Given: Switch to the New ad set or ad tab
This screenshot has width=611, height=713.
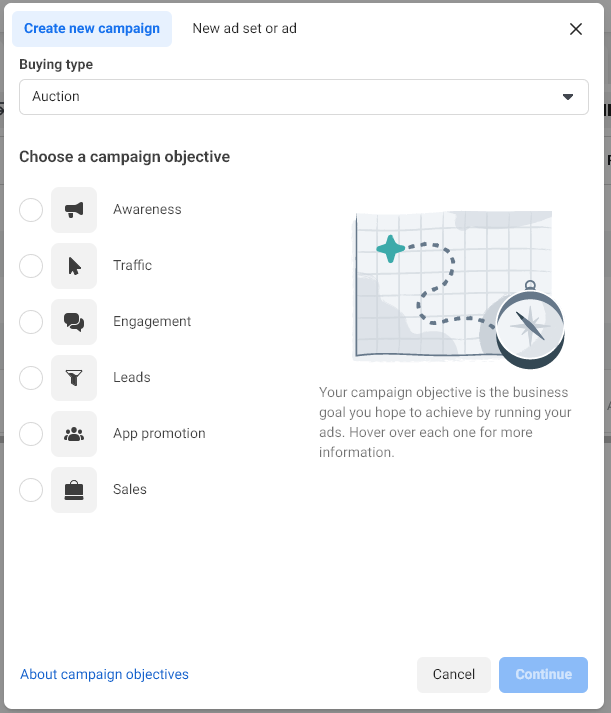Looking at the screenshot, I should [245, 29].
